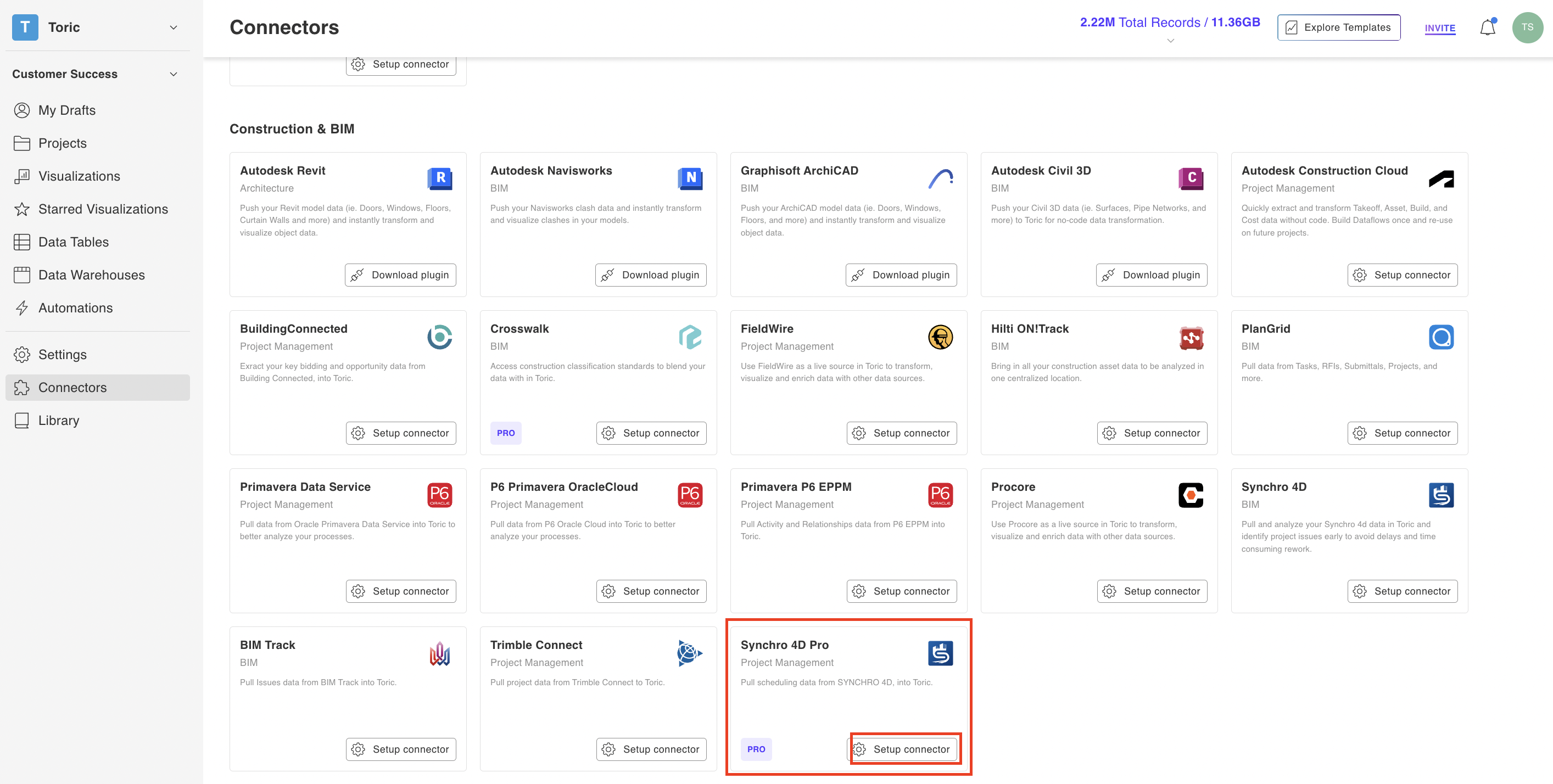The height and width of the screenshot is (784, 1553).
Task: Setup connector for PlanGrid
Action: pos(1403,433)
